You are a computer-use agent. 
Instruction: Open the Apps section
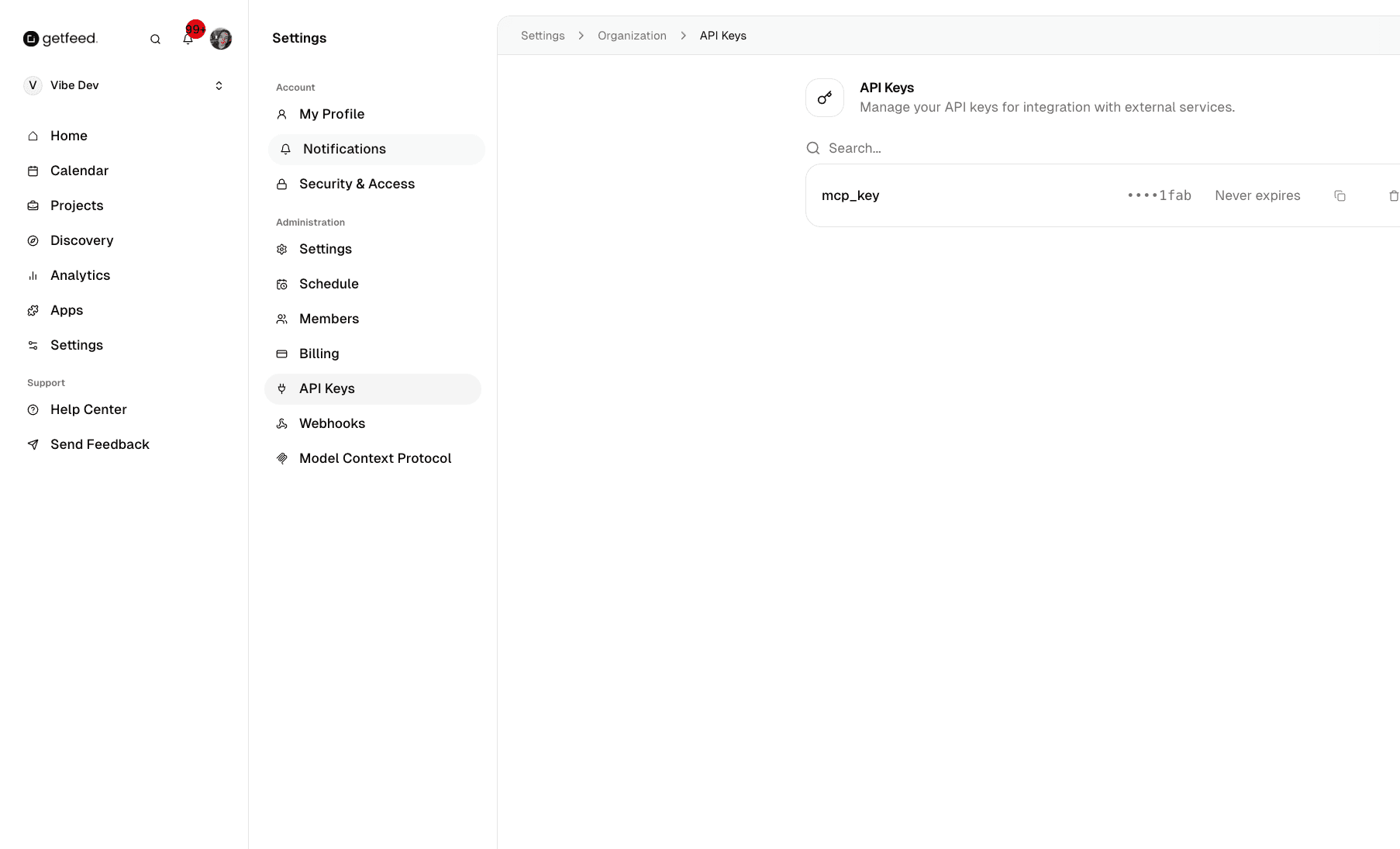point(66,310)
